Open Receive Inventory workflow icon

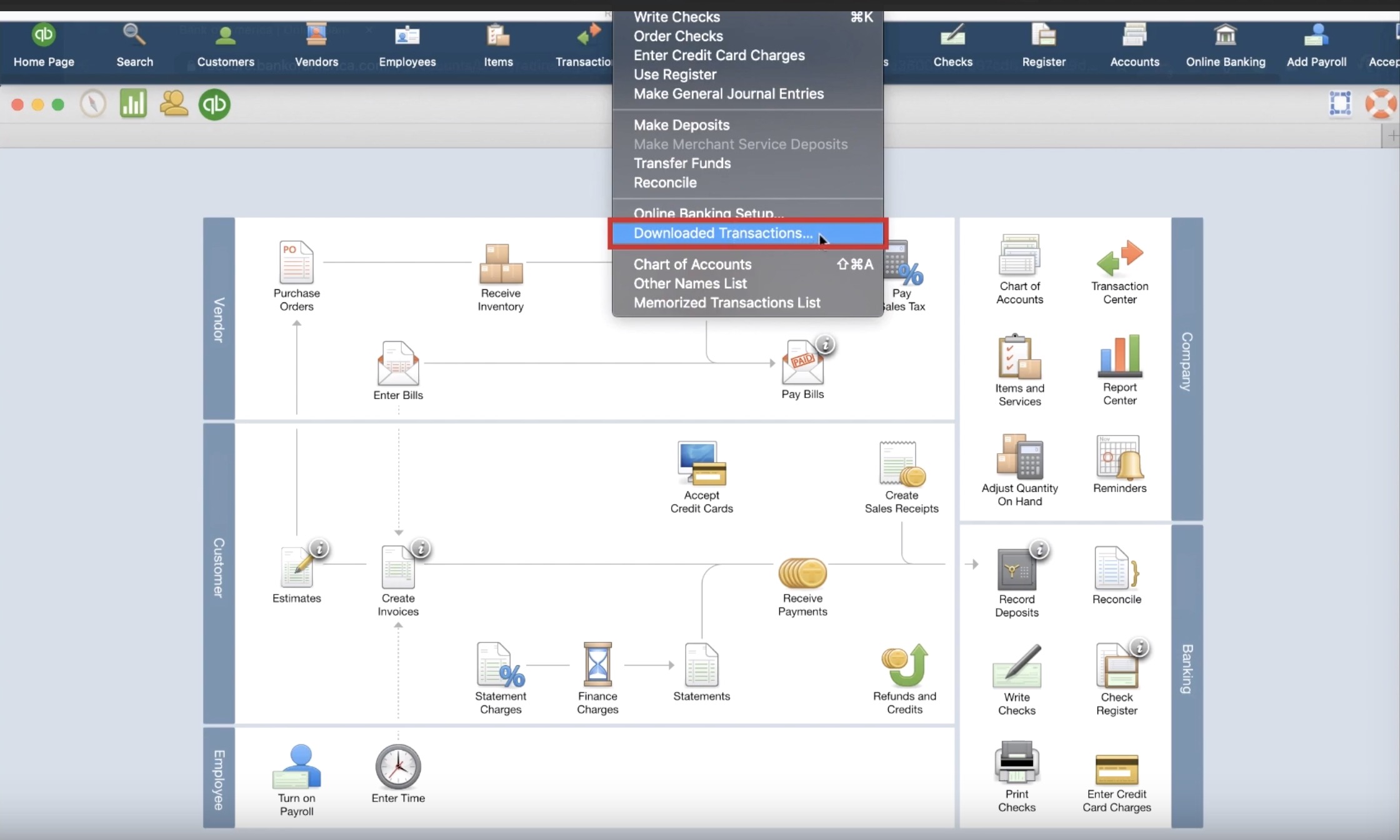tap(501, 264)
